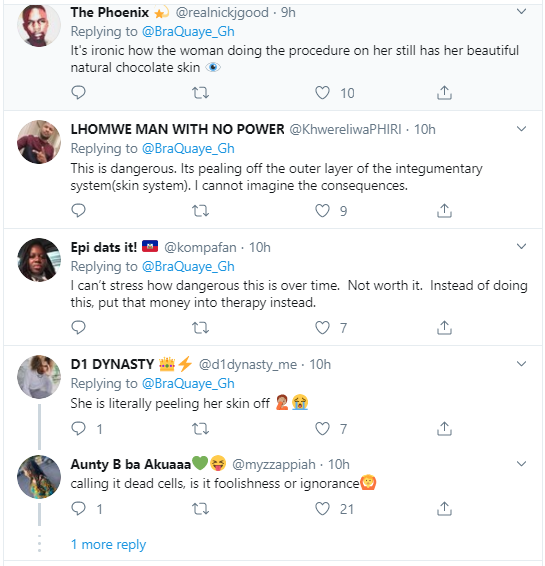Like The Phoenix's tweet with 10 likes
The height and width of the screenshot is (566, 545).
[x=322, y=93]
